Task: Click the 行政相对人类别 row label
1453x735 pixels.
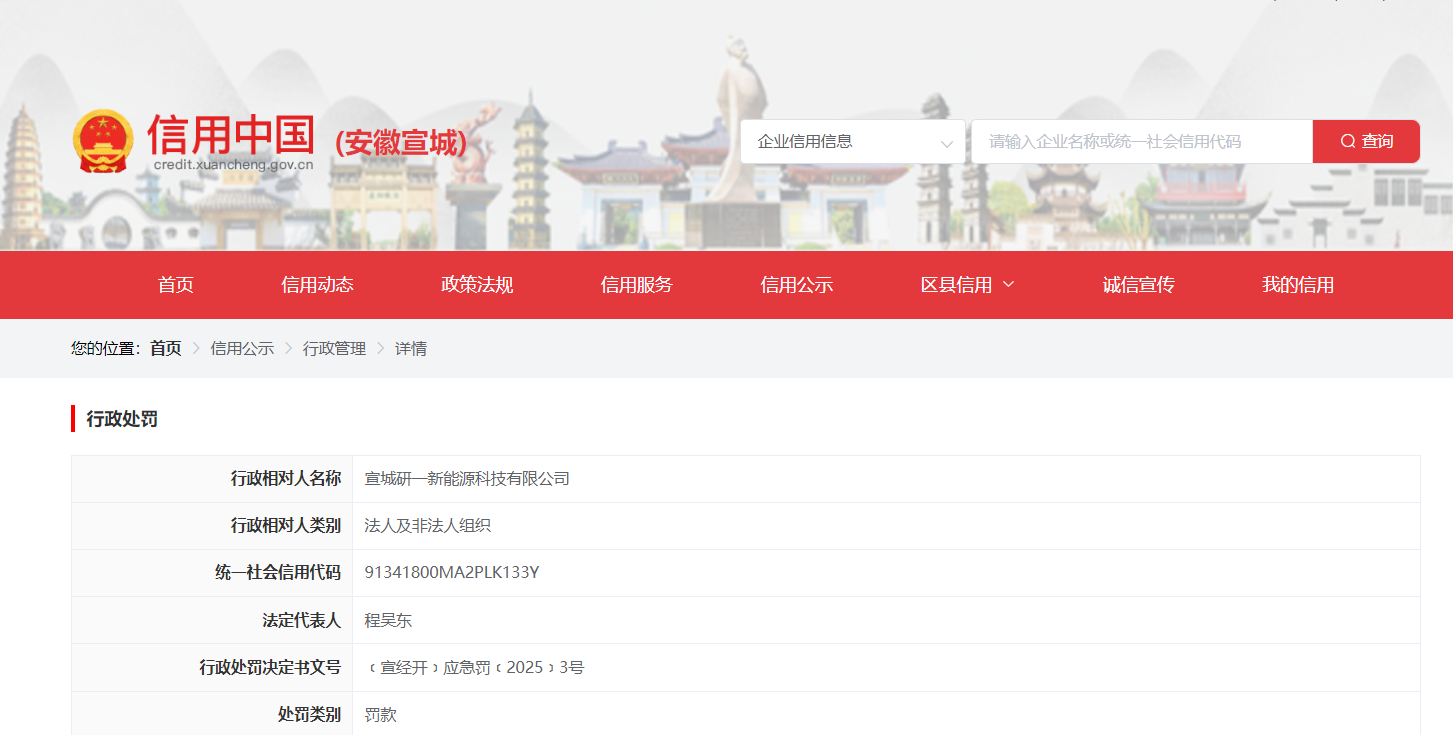Action: tap(286, 526)
